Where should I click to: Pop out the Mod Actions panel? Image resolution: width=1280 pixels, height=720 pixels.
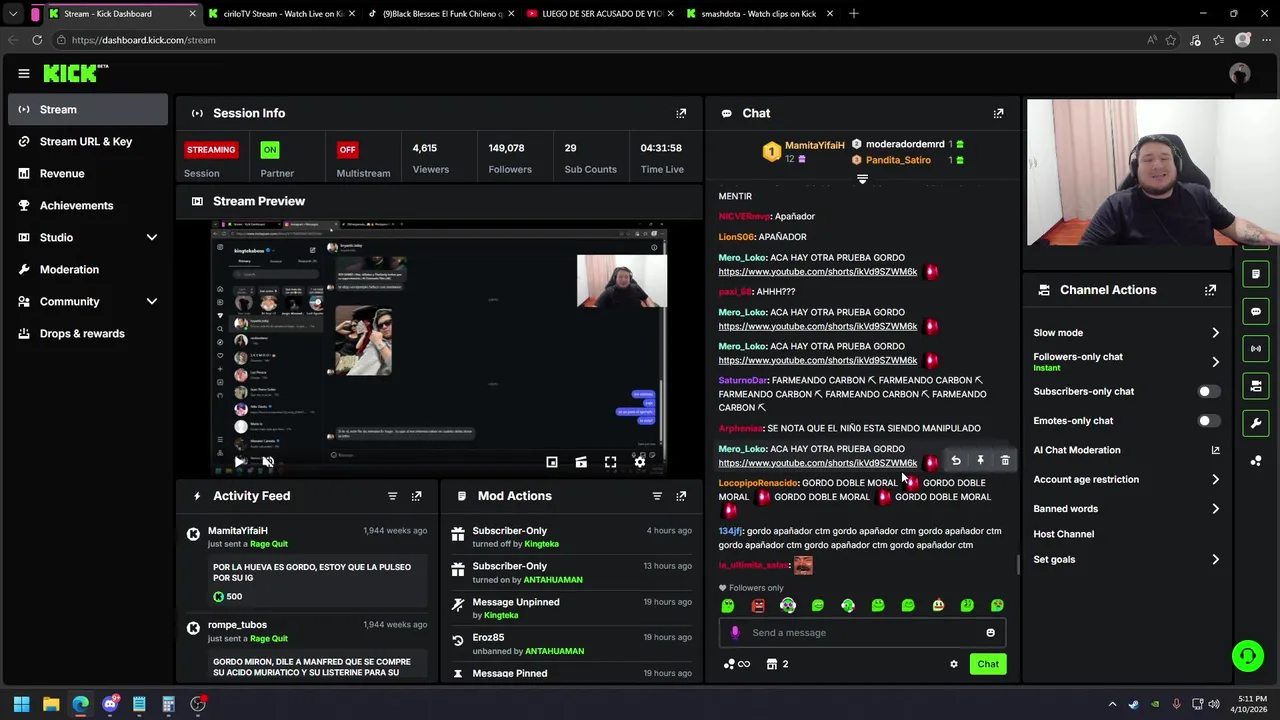point(681,496)
